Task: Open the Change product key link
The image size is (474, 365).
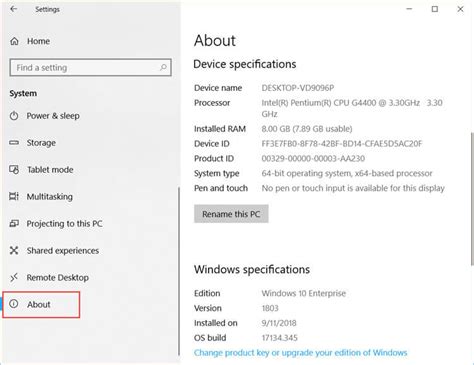Action: click(300, 353)
